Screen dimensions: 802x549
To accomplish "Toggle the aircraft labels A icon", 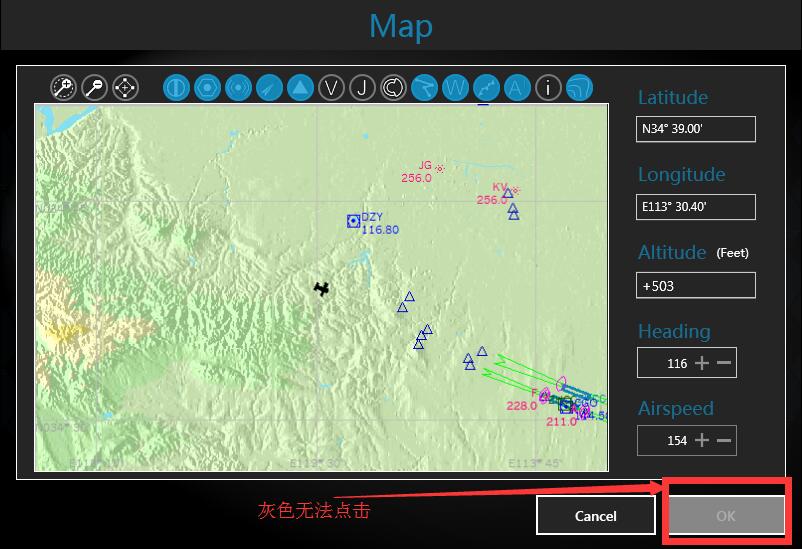I will pyautogui.click(x=517, y=88).
